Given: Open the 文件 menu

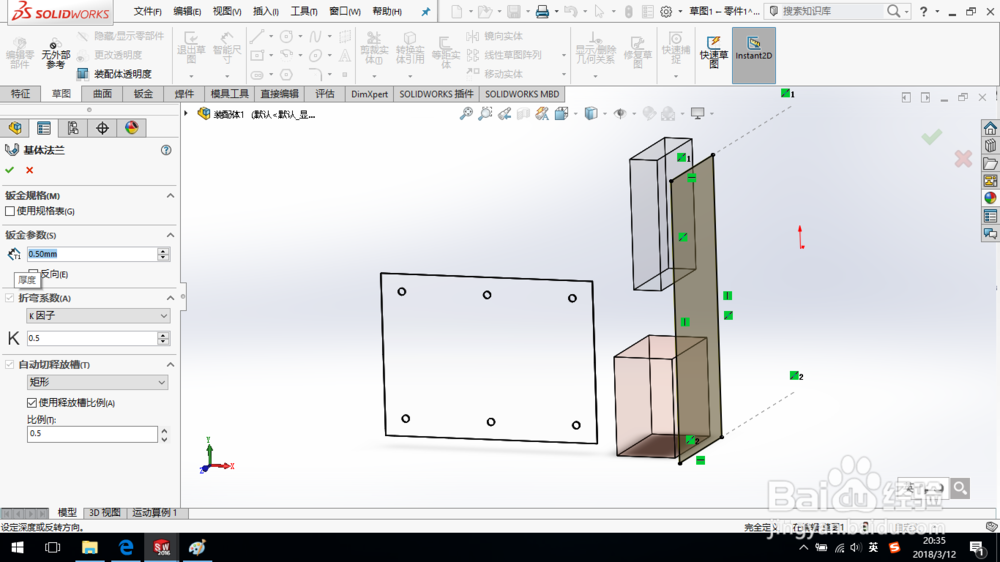Looking at the screenshot, I should 147,11.
